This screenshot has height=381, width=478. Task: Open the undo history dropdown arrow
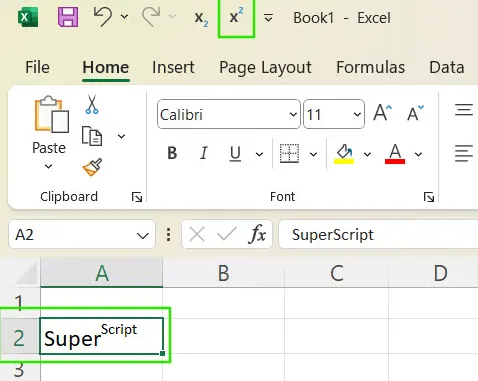[x=124, y=16]
